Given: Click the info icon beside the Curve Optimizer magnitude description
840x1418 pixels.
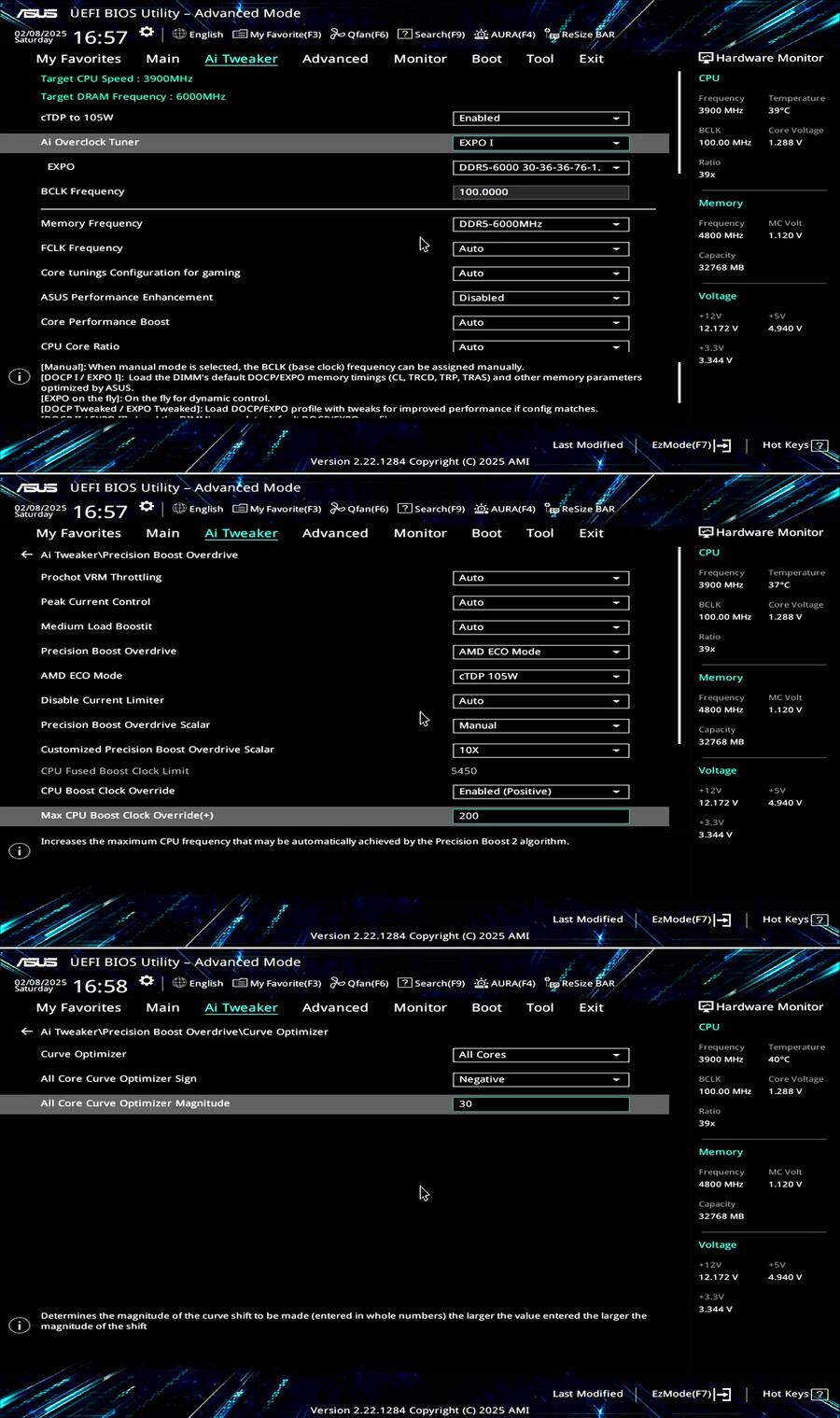Looking at the screenshot, I should [x=19, y=1326].
